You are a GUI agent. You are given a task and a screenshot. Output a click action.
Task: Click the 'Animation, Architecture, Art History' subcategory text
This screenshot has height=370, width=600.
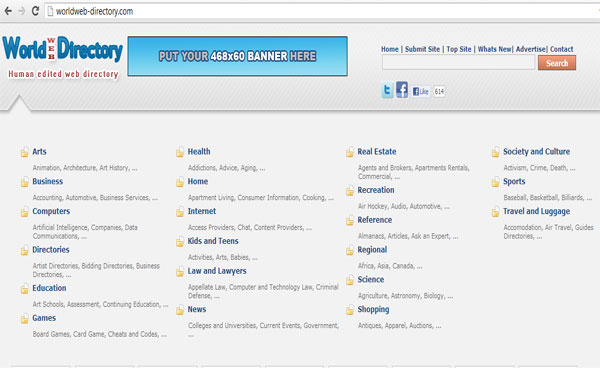[x=80, y=168]
